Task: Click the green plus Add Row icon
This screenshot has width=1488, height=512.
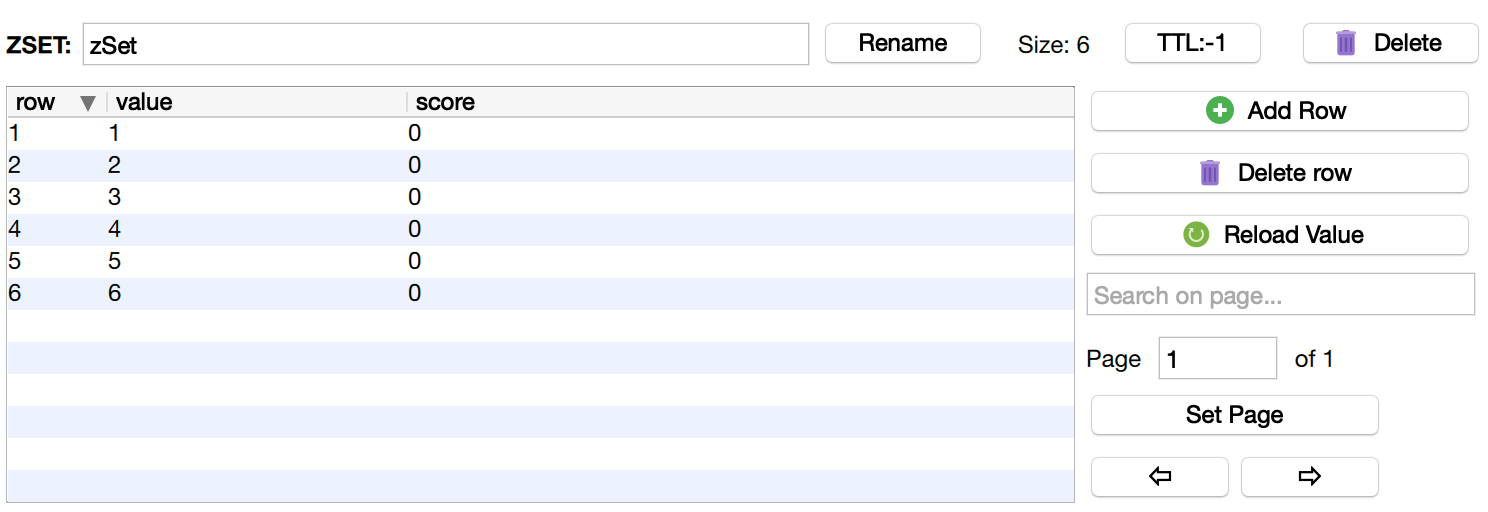Action: pos(1220,111)
